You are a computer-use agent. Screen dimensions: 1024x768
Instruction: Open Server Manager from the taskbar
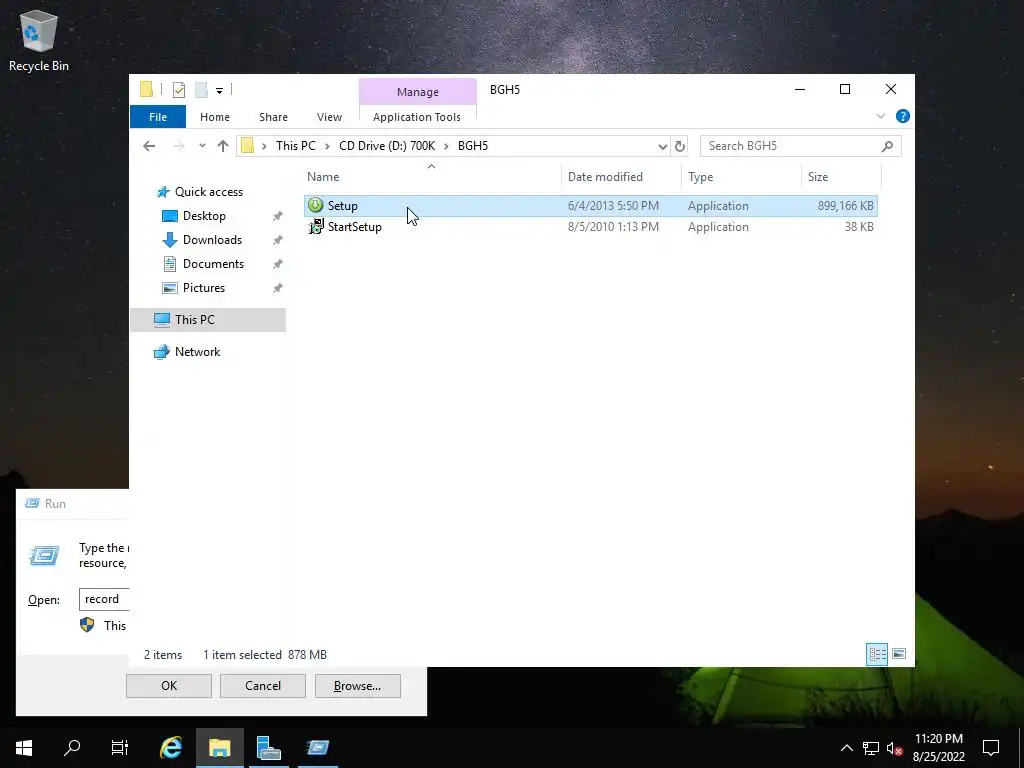tap(268, 748)
